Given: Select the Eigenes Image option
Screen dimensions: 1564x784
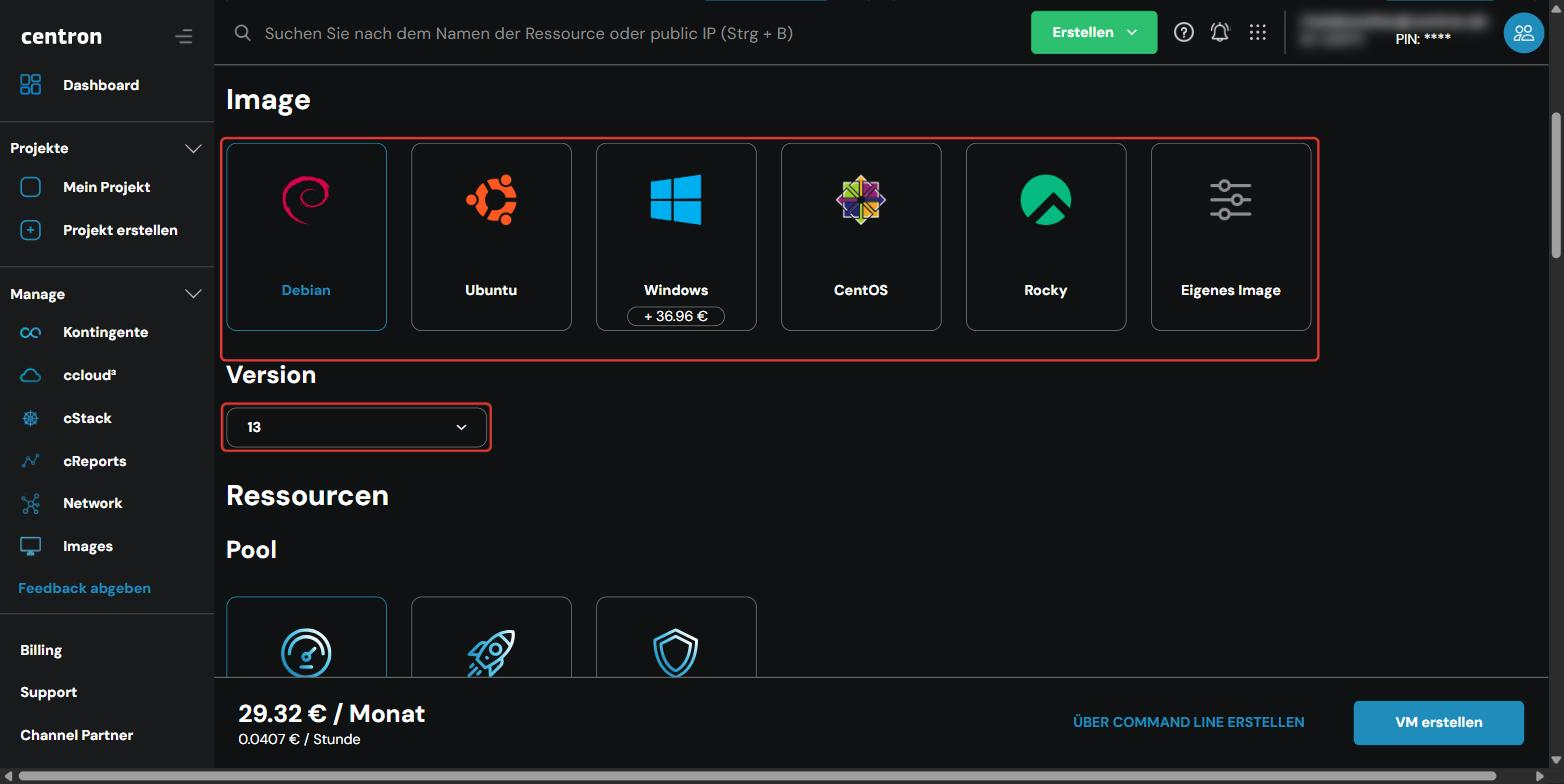Looking at the screenshot, I should (x=1231, y=236).
